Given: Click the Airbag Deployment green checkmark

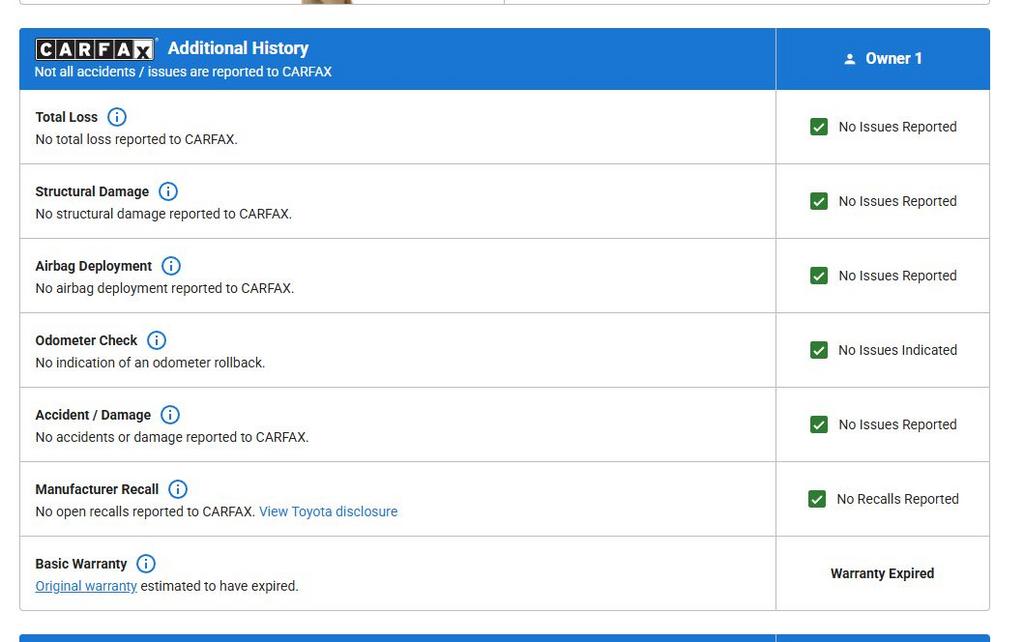Looking at the screenshot, I should pyautogui.click(x=819, y=276).
